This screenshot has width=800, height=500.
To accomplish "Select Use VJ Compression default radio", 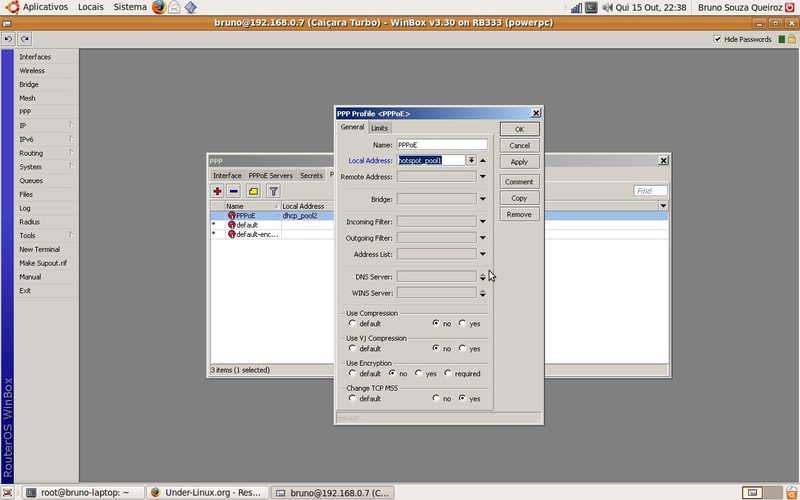I will point(352,348).
